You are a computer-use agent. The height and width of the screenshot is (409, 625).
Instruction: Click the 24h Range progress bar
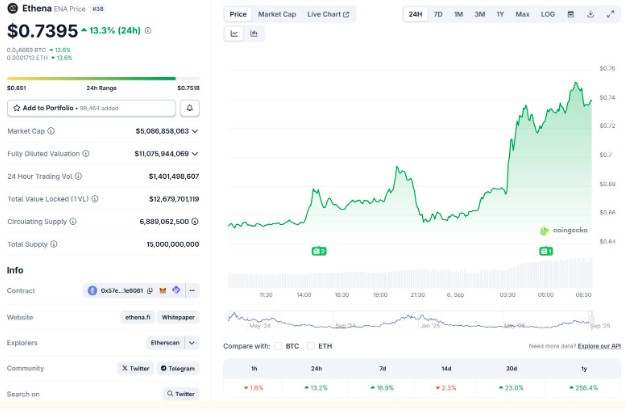[103, 79]
